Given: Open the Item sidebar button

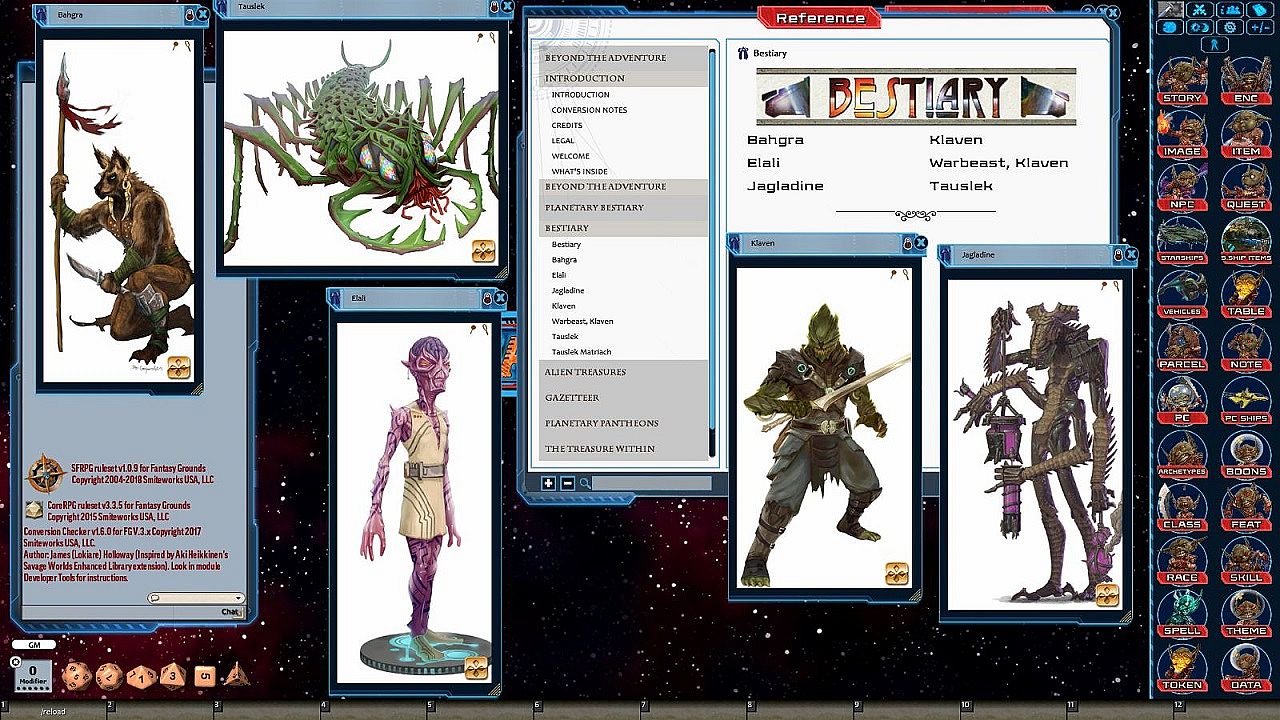Looking at the screenshot, I should [1246, 134].
